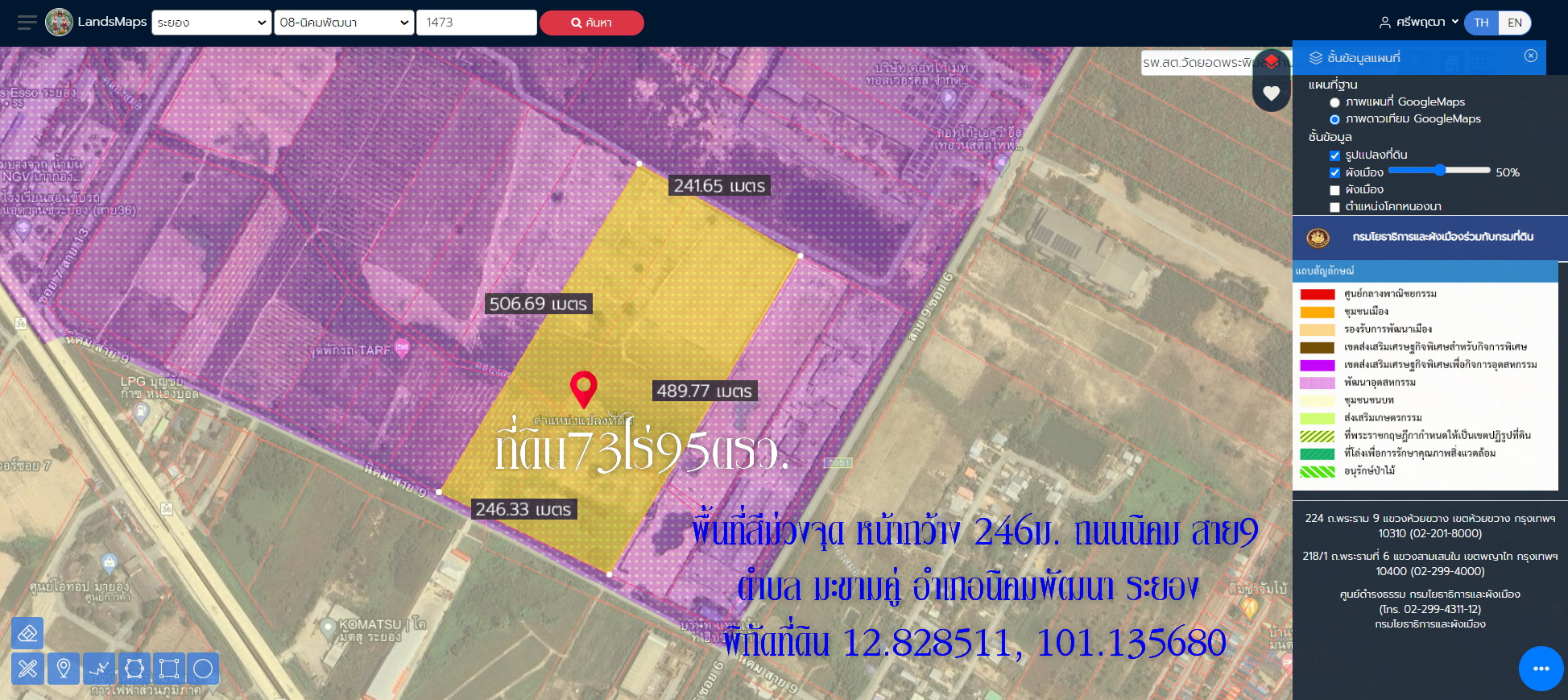
Task: Open the ระยอง province dropdown
Action: click(x=212, y=23)
